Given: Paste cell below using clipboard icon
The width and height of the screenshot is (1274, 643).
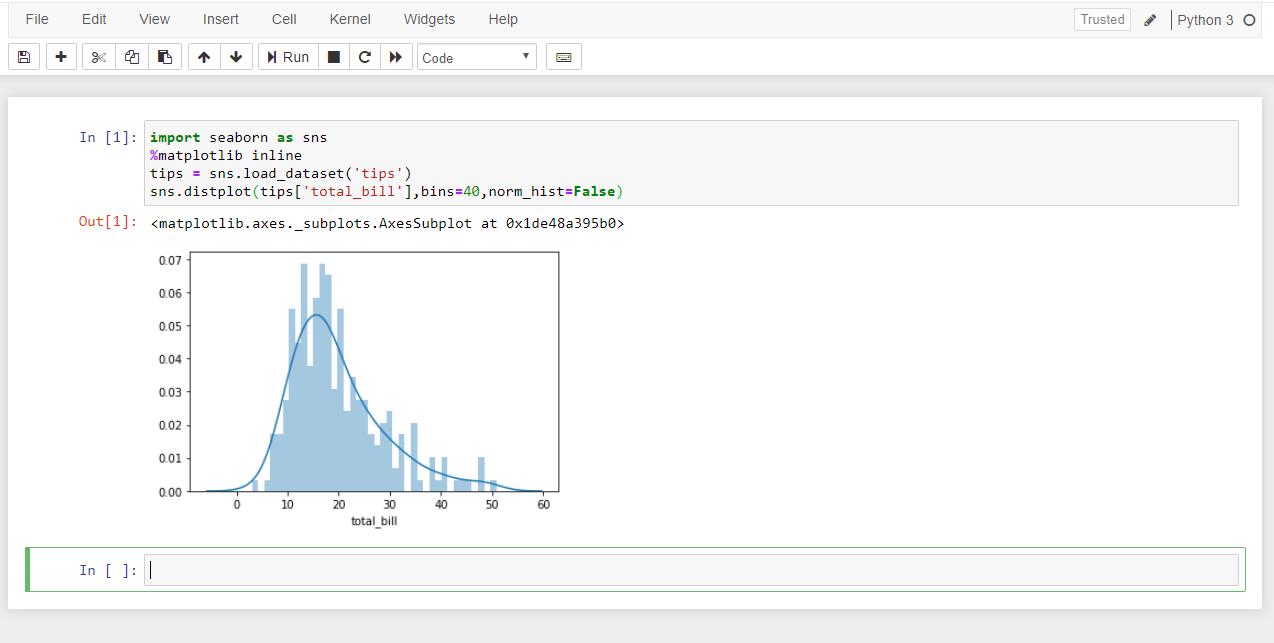Looking at the screenshot, I should click(165, 56).
